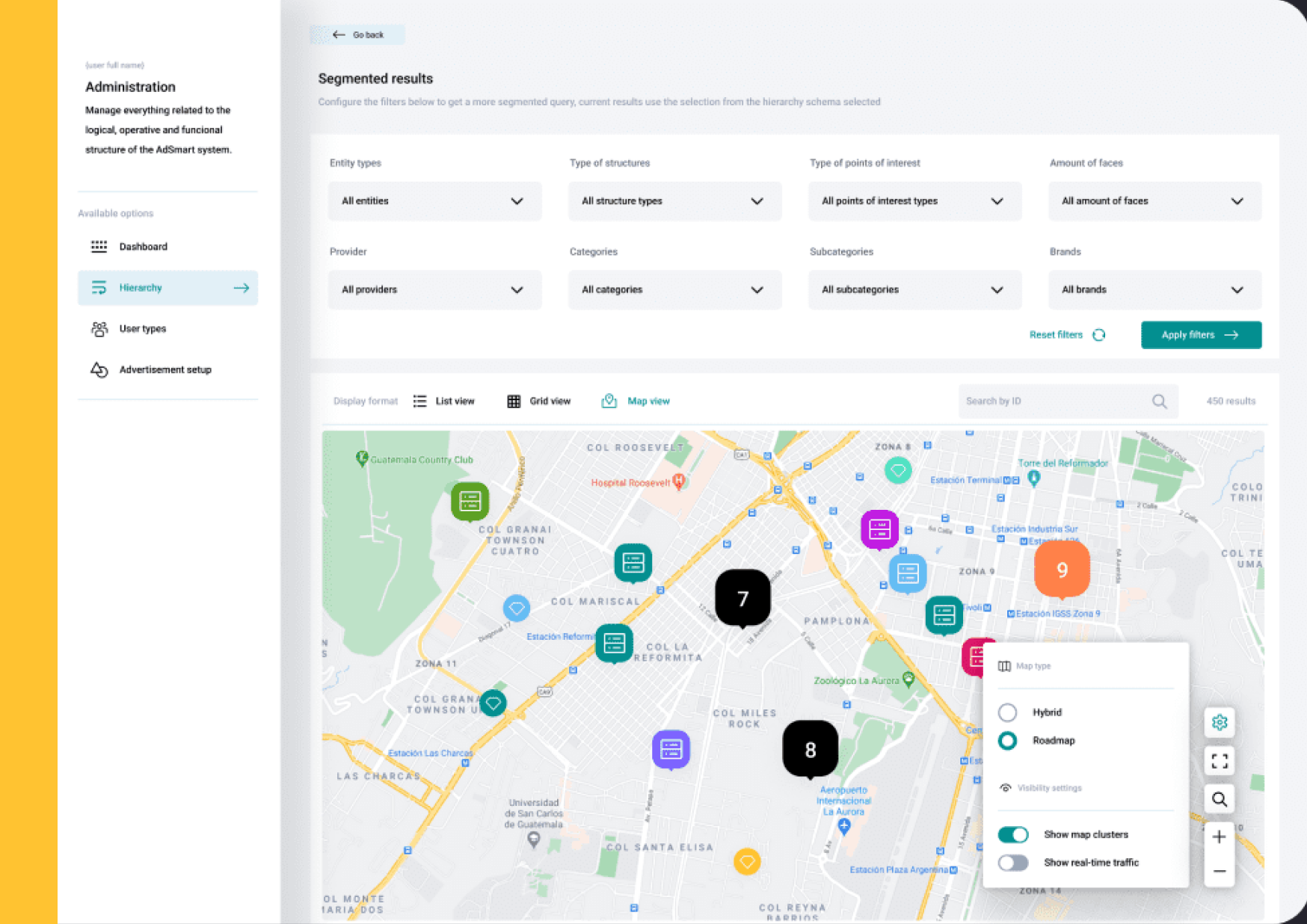Expand the All entities dropdown
The image size is (1307, 924).
coord(434,201)
